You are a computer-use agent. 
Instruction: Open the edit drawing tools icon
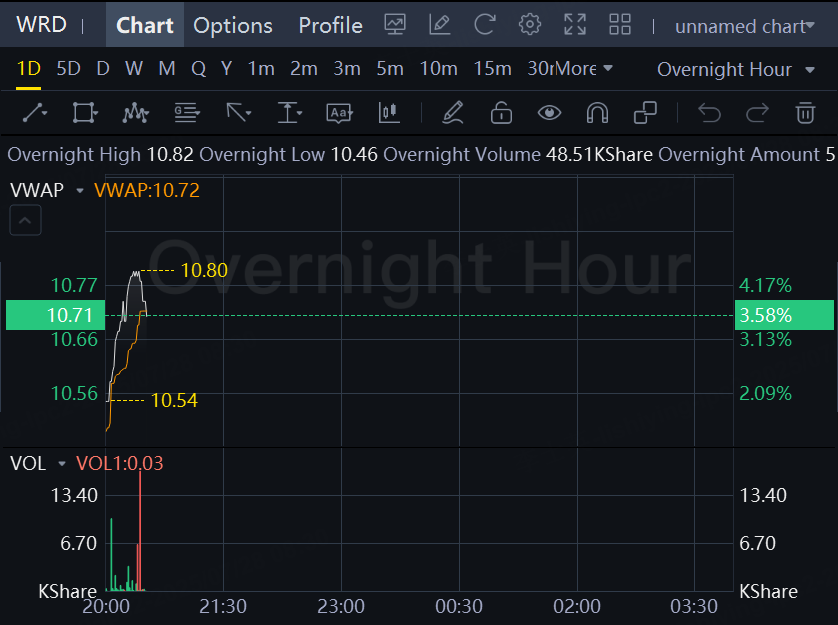click(x=440, y=25)
